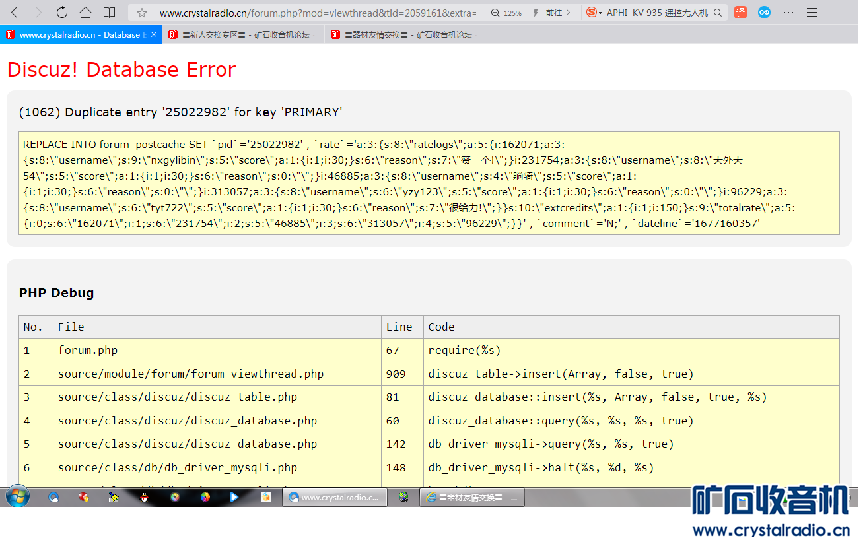Switch to the third browser tab
858x543 pixels.
[410, 35]
